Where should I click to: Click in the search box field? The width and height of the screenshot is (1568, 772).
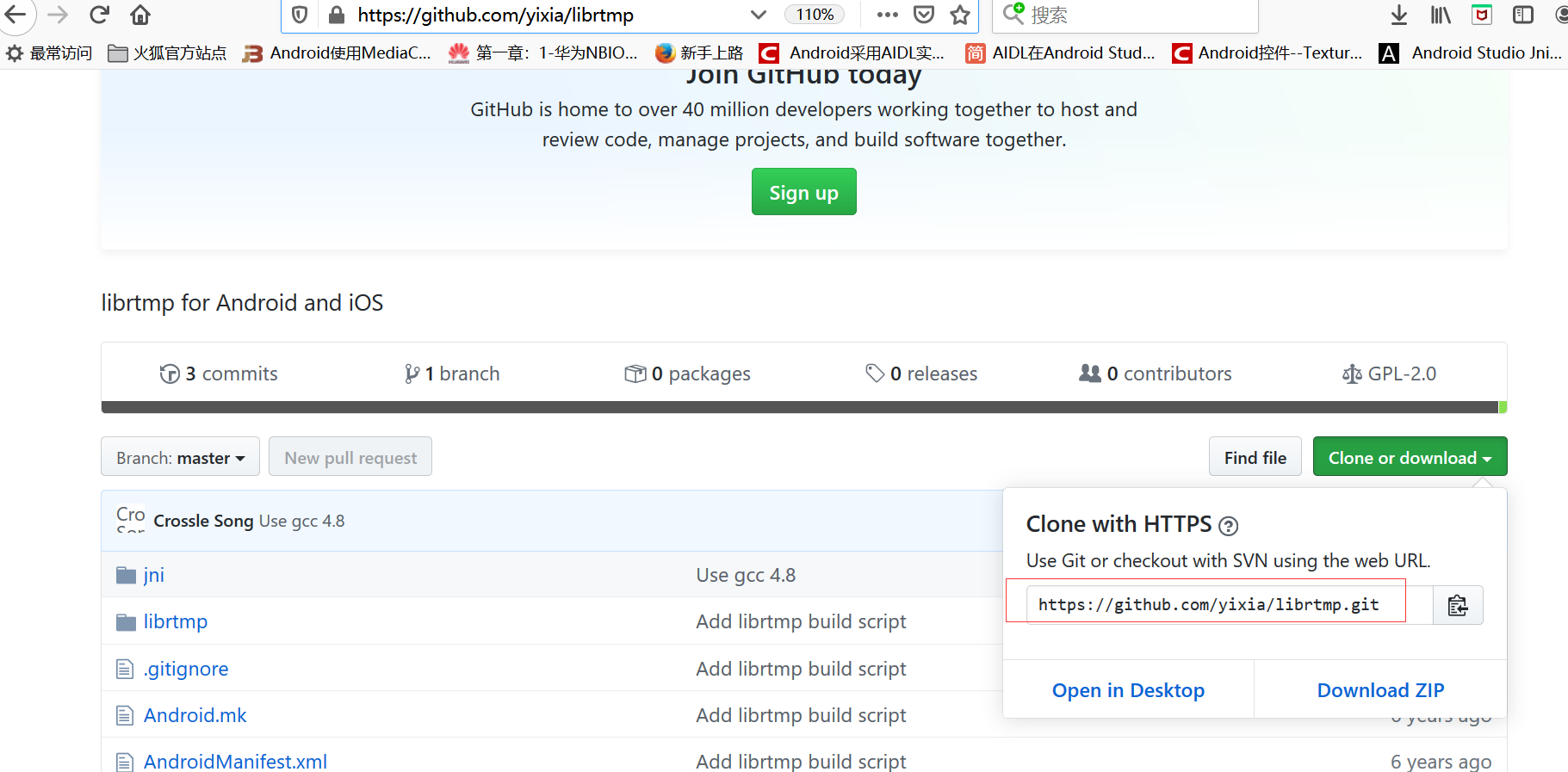1126,15
